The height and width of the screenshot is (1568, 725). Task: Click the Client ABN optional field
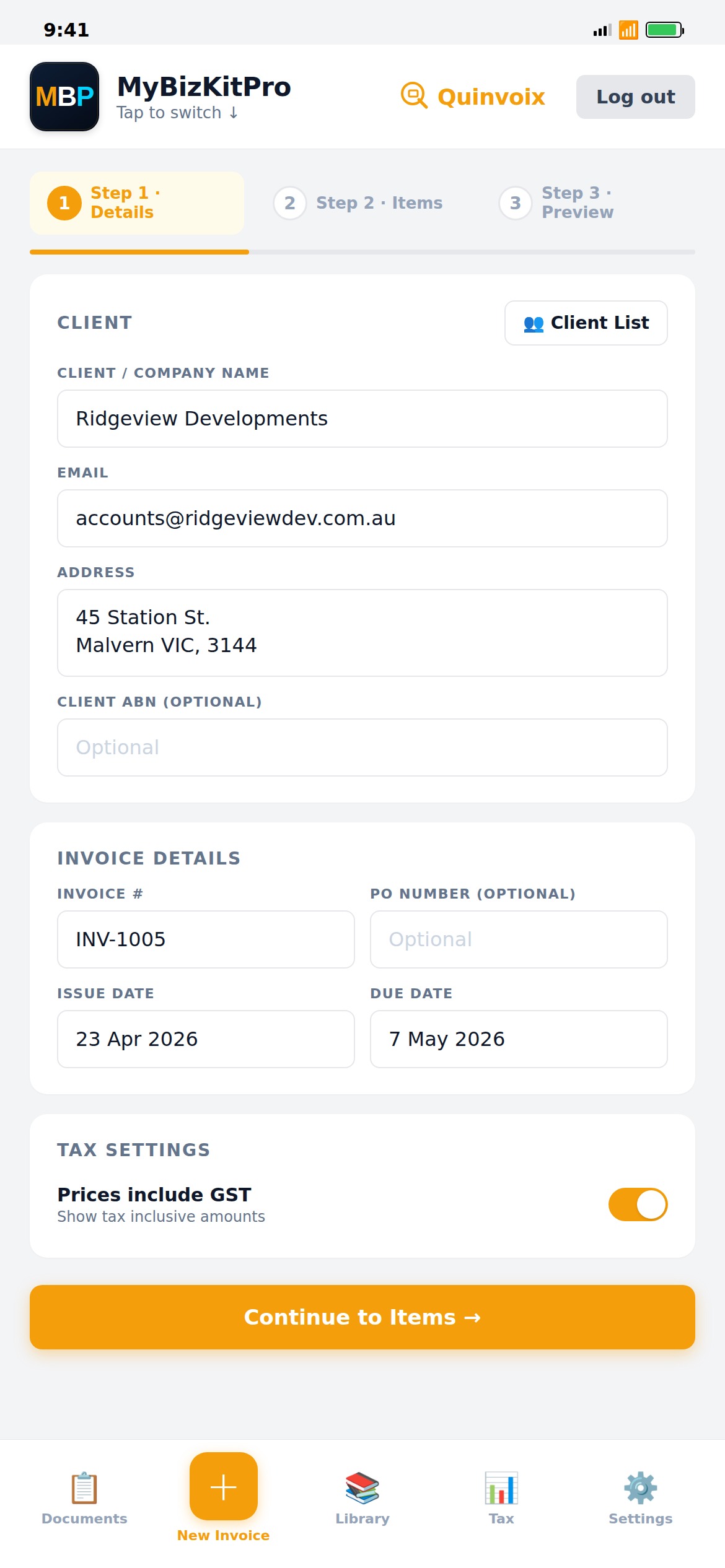click(x=362, y=747)
